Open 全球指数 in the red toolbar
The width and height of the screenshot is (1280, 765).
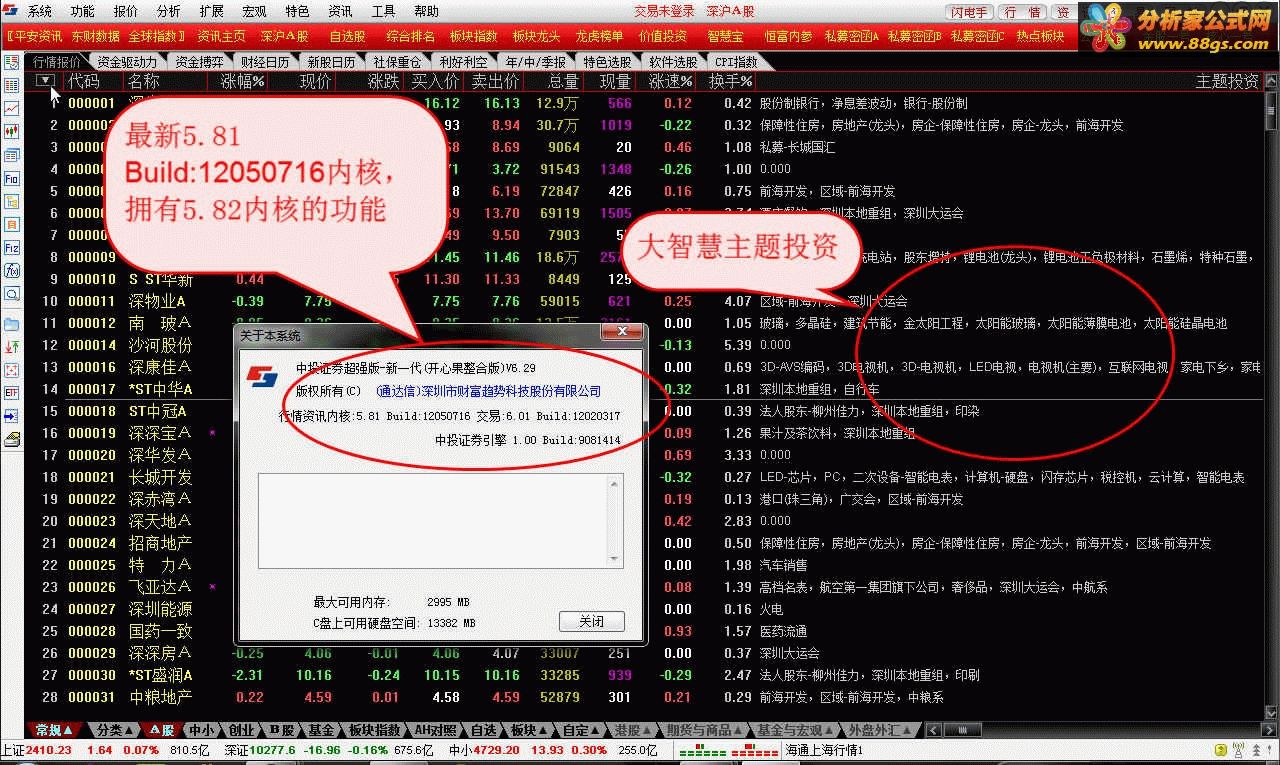(x=156, y=36)
